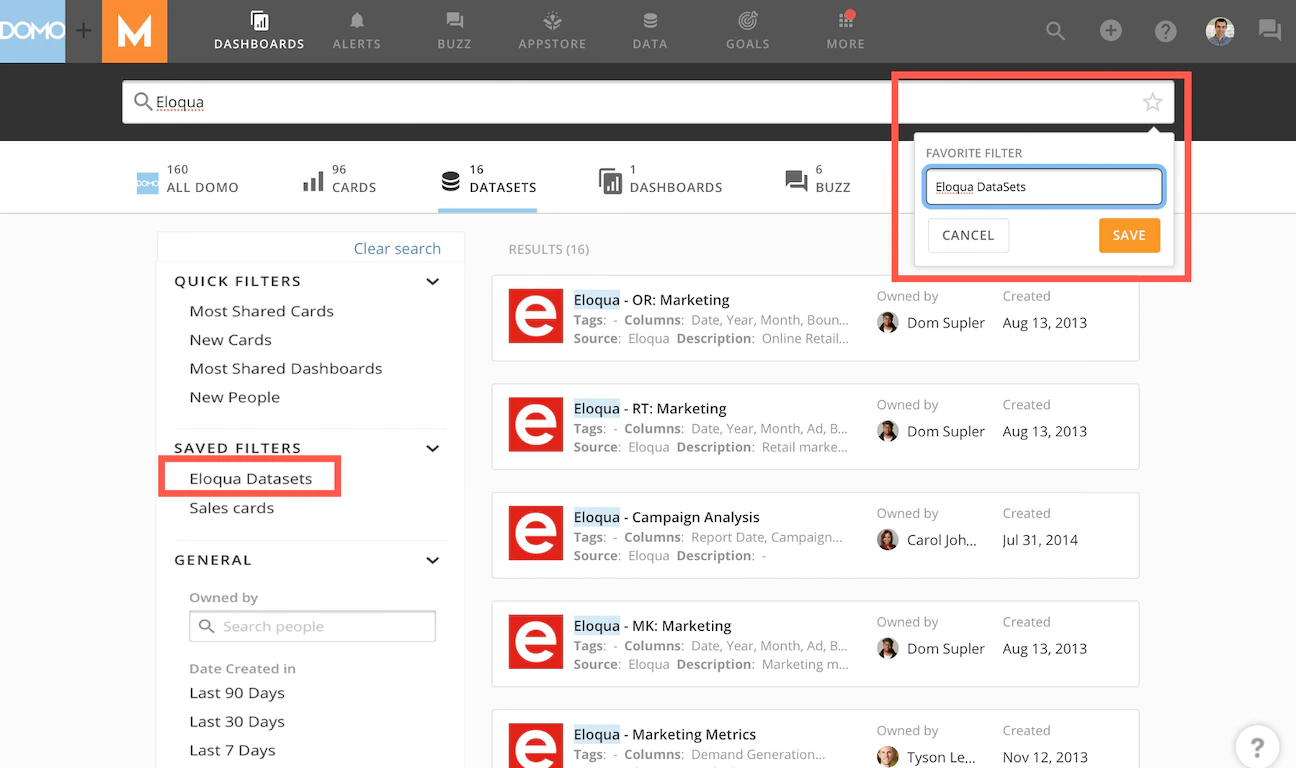Apply Most Shared Cards quick filter

point(262,311)
